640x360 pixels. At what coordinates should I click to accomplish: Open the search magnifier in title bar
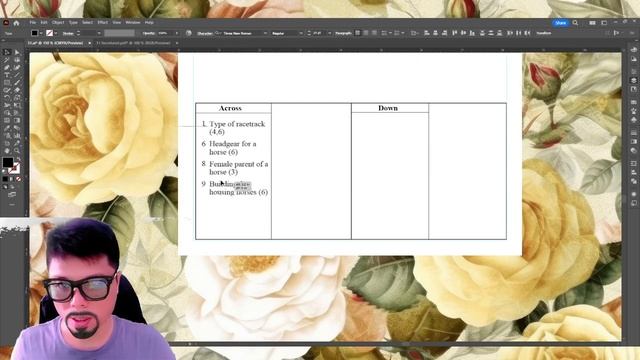tap(575, 23)
